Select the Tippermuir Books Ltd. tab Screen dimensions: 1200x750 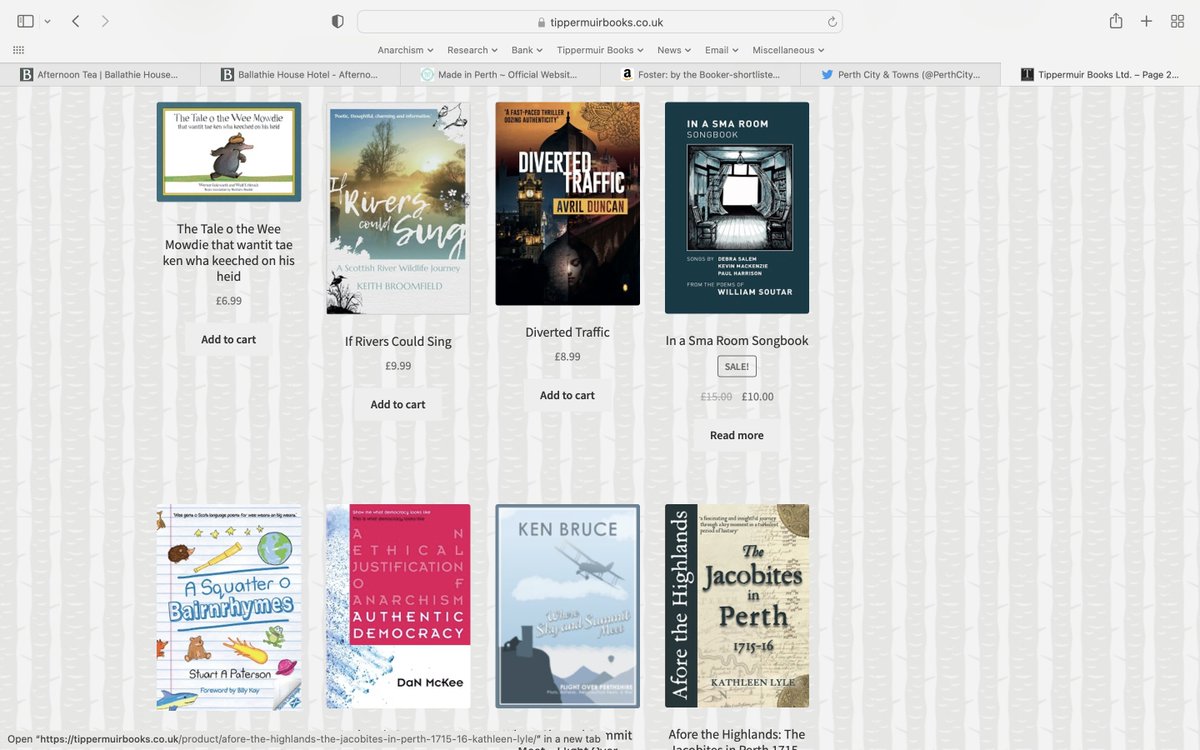[x=1100, y=74]
